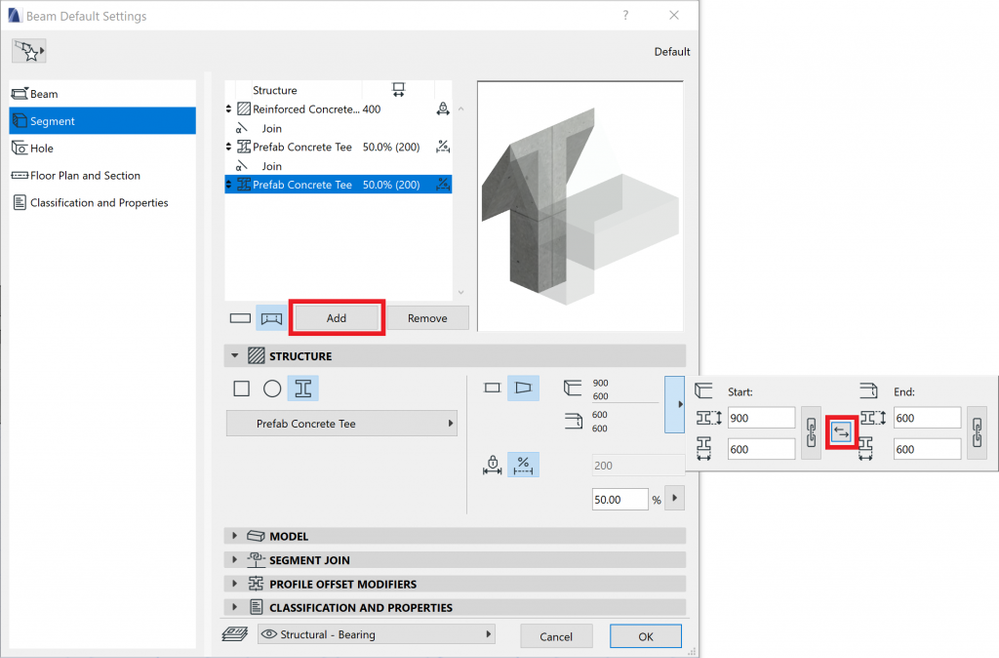Select uniform segment geometry toggle
The width and height of the screenshot is (999, 658).
click(x=492, y=388)
